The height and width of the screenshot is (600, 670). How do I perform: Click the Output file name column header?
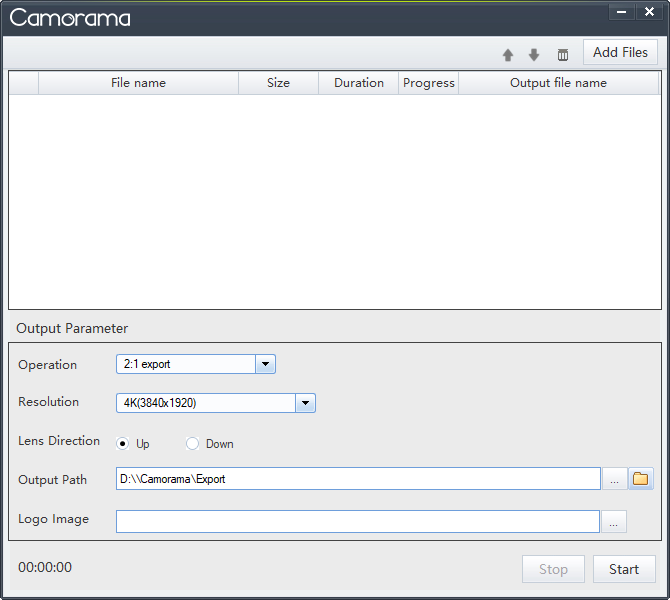coord(558,83)
